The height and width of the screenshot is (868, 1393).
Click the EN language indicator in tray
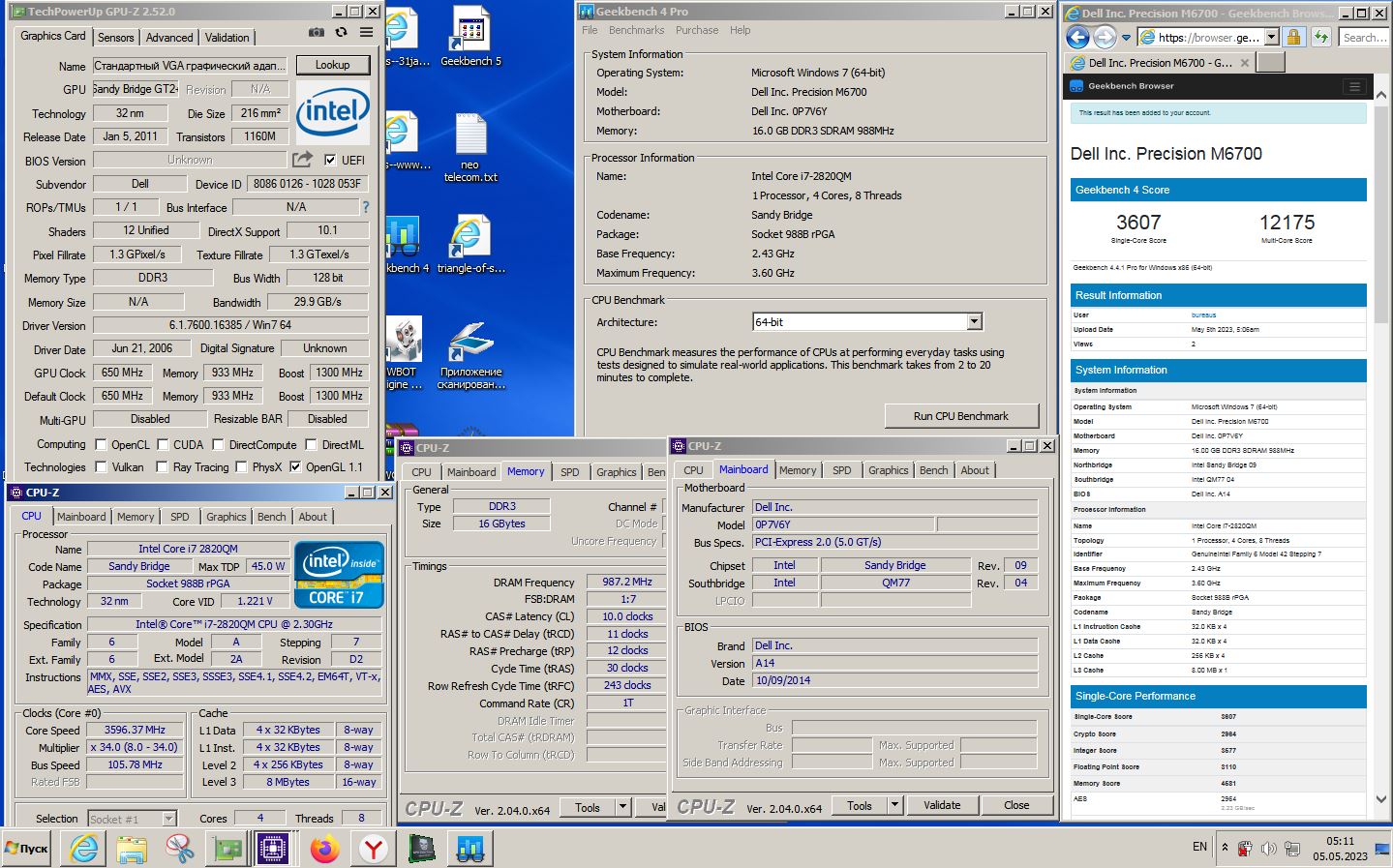[x=1199, y=847]
